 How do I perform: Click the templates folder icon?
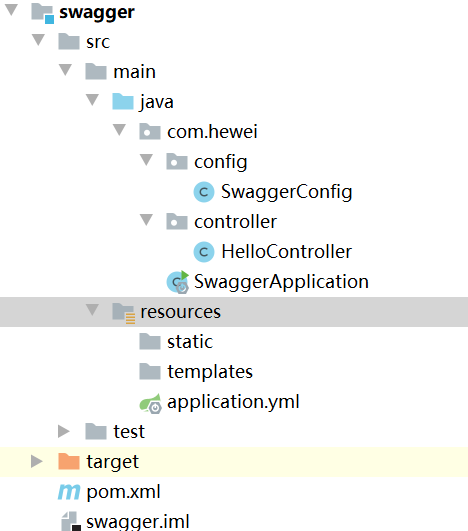pos(150,371)
